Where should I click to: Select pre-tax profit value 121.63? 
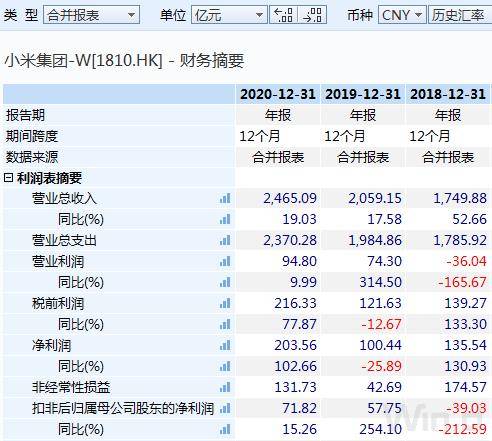(x=380, y=303)
